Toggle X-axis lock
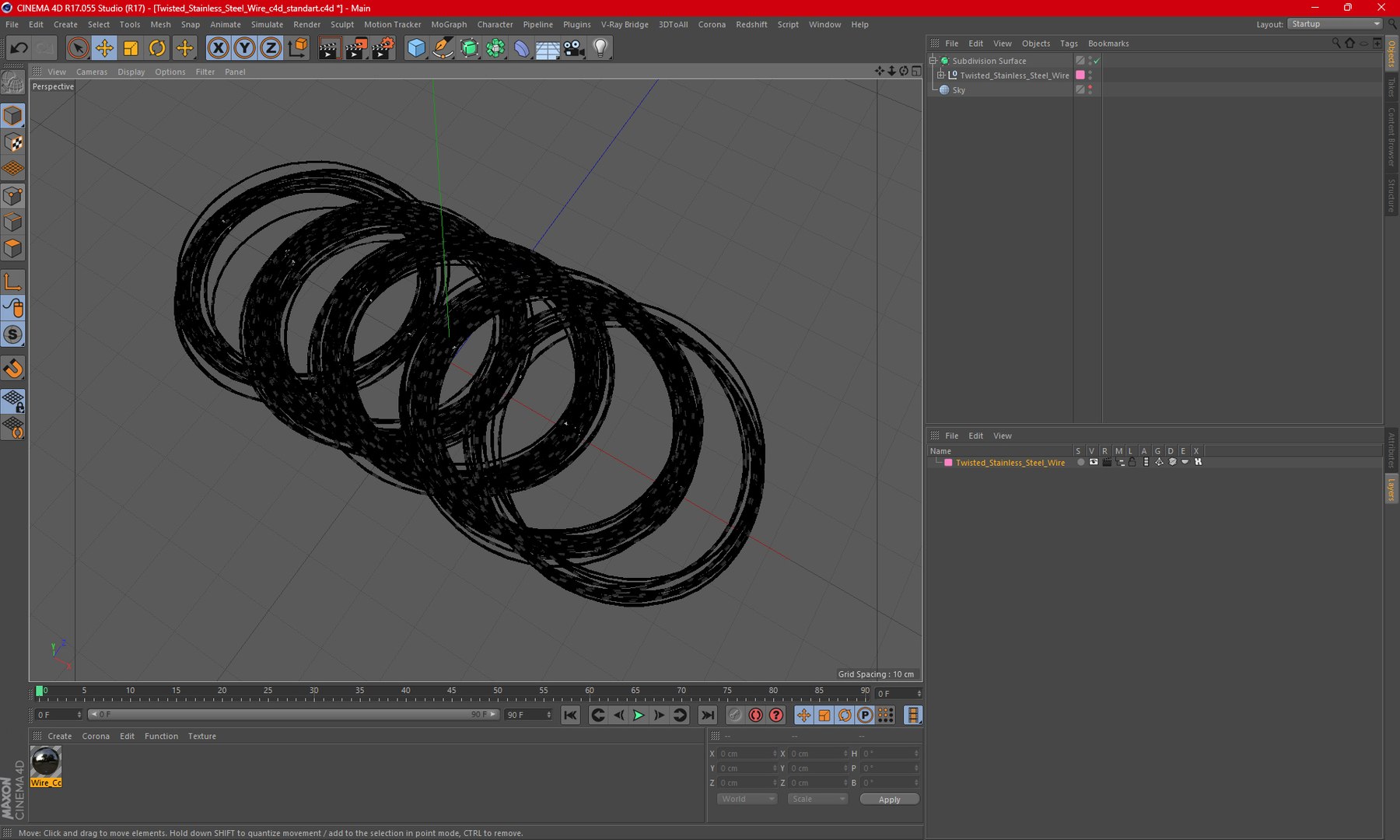 [x=219, y=48]
